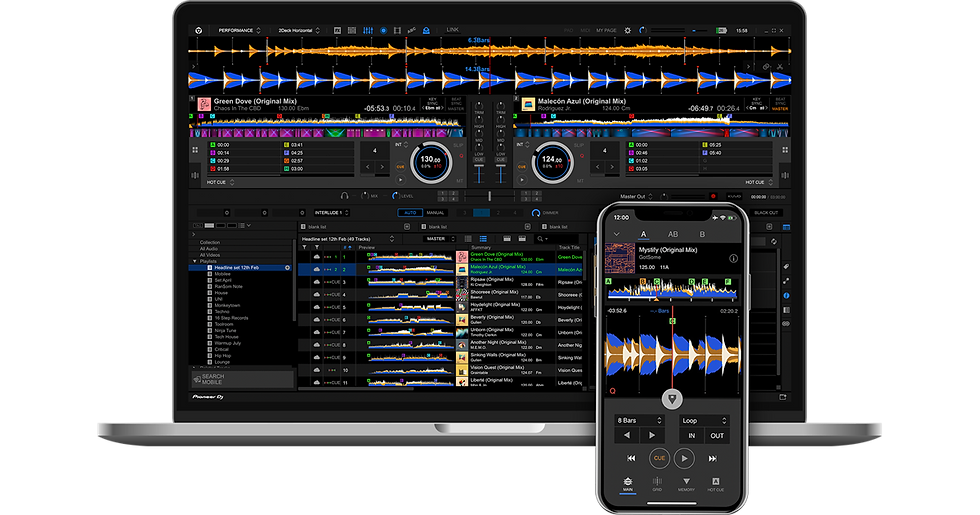The height and width of the screenshot is (515, 980).
Task: Toggle the lighting panel icon
Action: coord(426,30)
